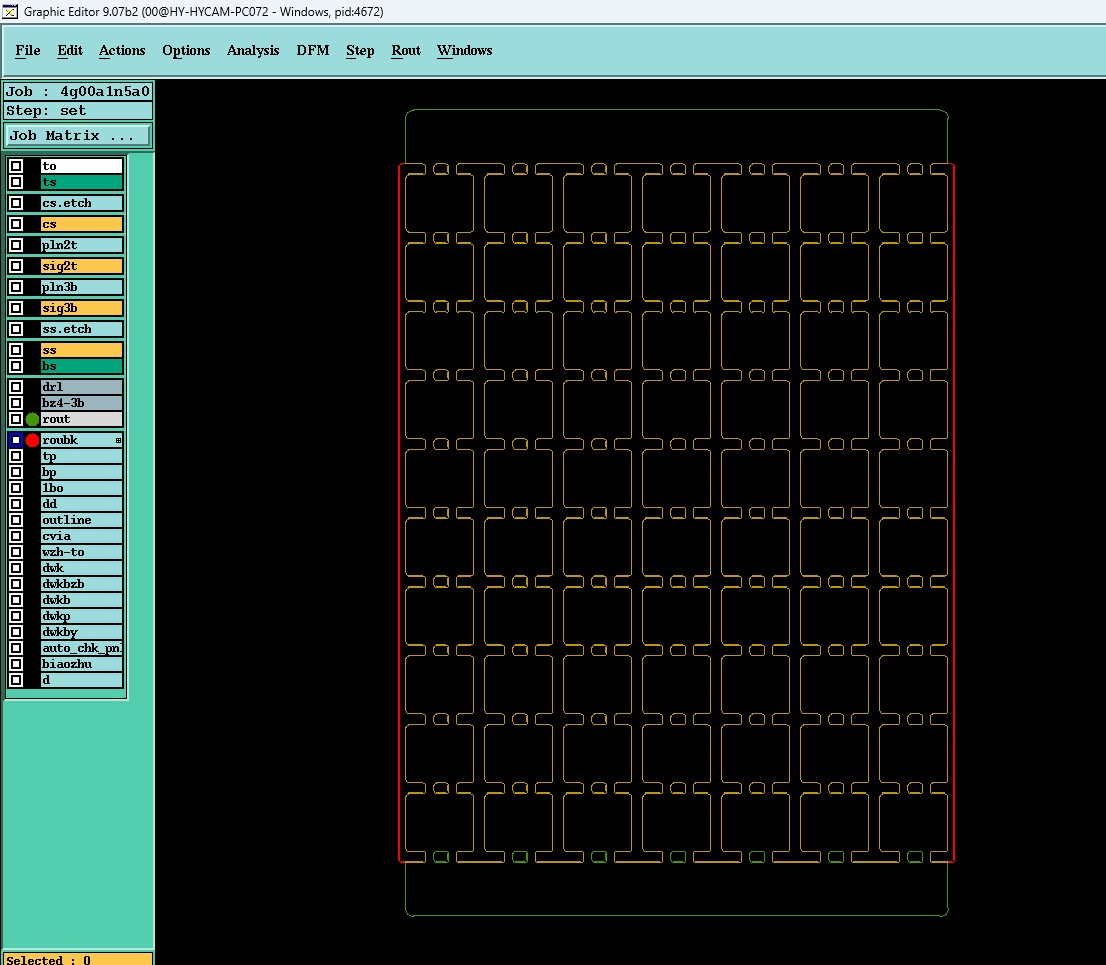
Task: Select the wzh-to layer name
Action: 82,552
